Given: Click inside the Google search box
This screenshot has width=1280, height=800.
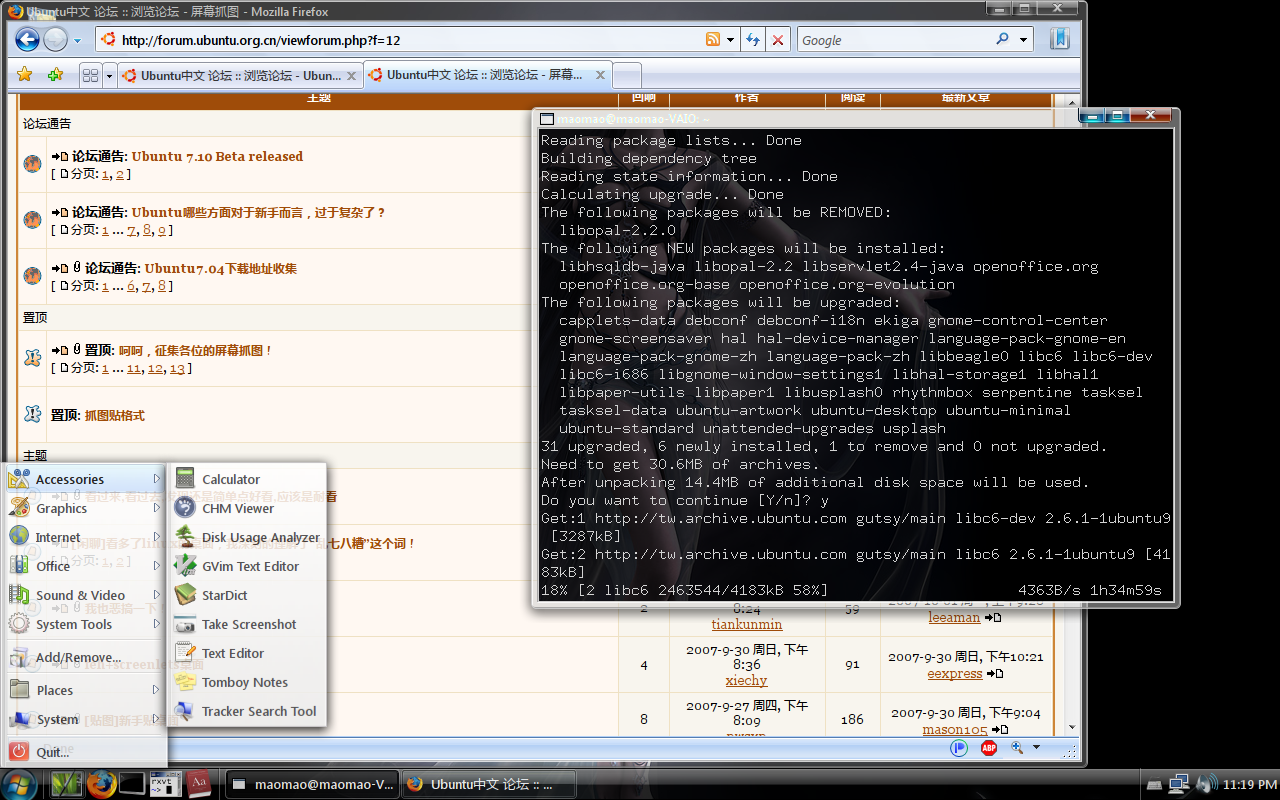Looking at the screenshot, I should point(895,40).
